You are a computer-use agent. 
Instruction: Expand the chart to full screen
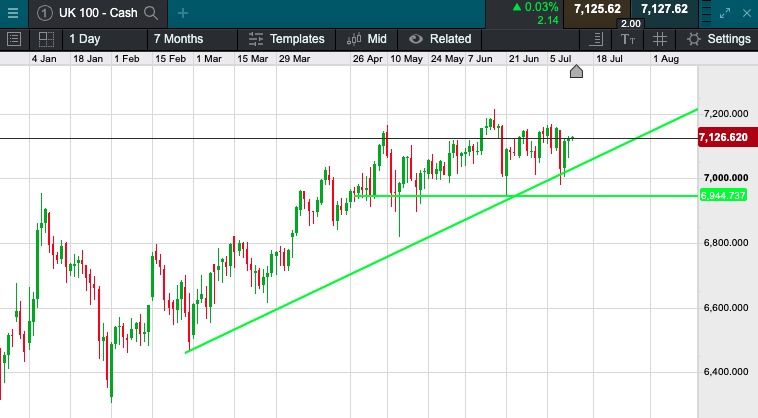(725, 13)
